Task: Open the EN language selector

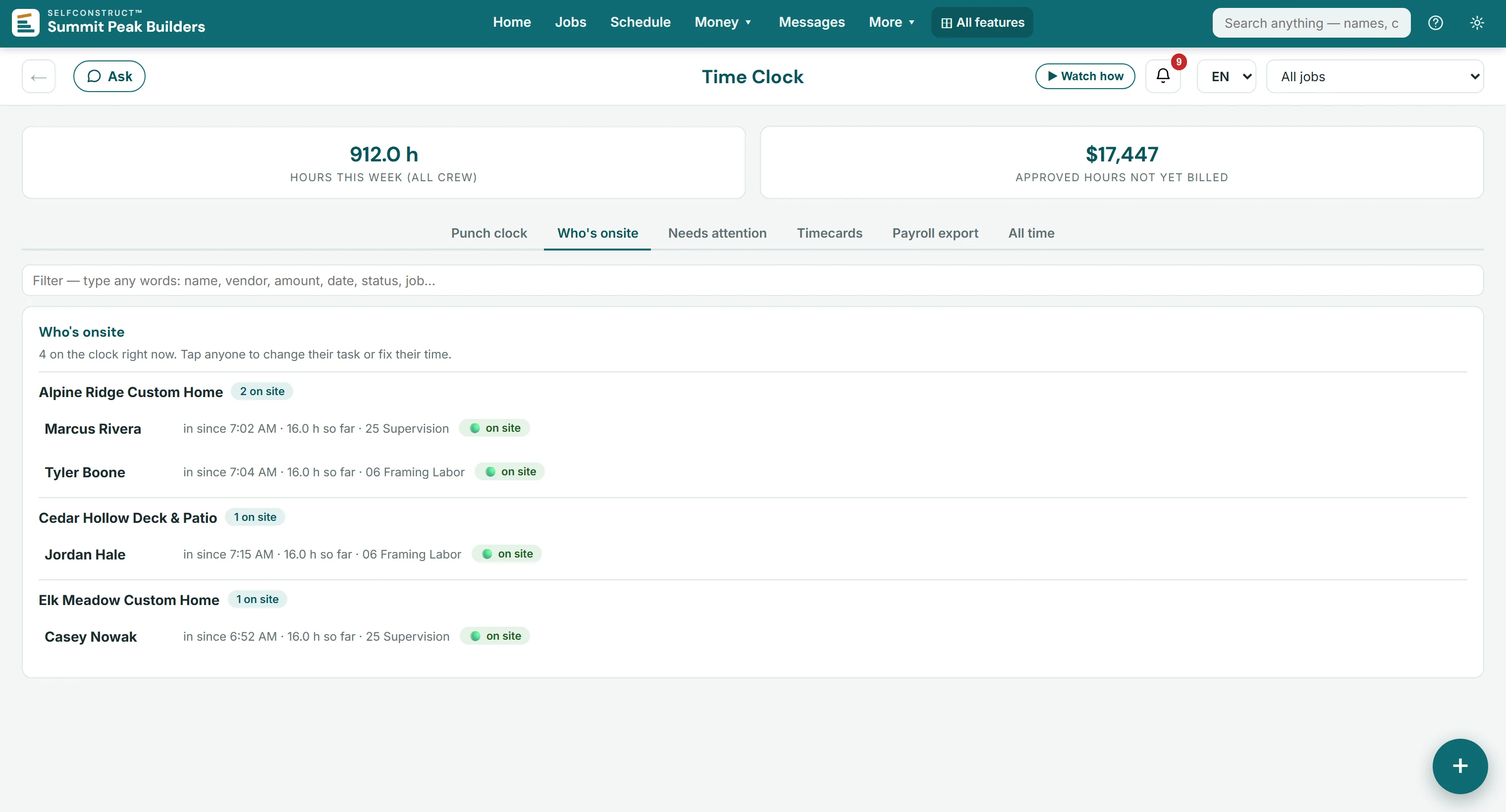Action: coord(1227,77)
